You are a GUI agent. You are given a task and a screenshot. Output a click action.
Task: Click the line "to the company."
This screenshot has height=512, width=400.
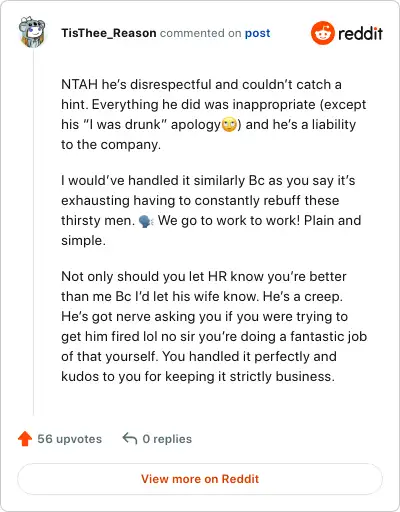click(111, 145)
